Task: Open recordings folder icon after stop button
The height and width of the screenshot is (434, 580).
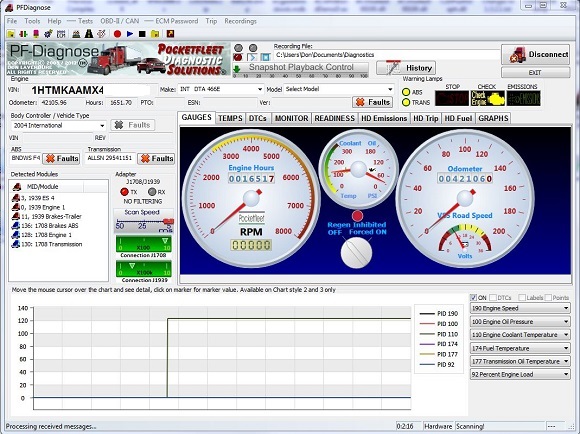Action: (155, 34)
